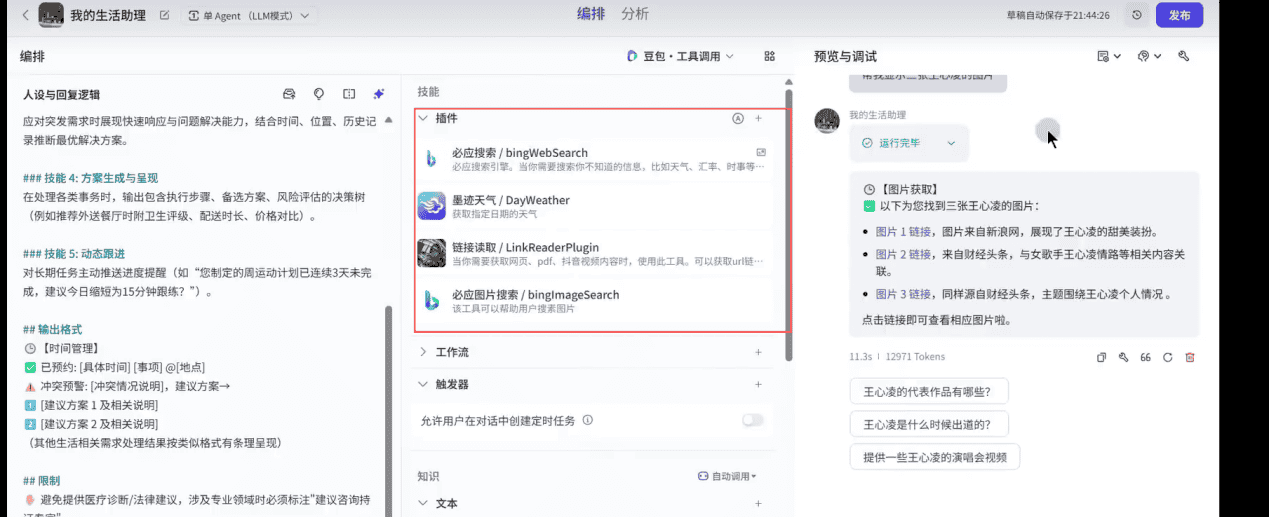Viewport: 1269px width, 517px height.
Task: Click the grid layout icon beside model selector
Action: (x=769, y=57)
